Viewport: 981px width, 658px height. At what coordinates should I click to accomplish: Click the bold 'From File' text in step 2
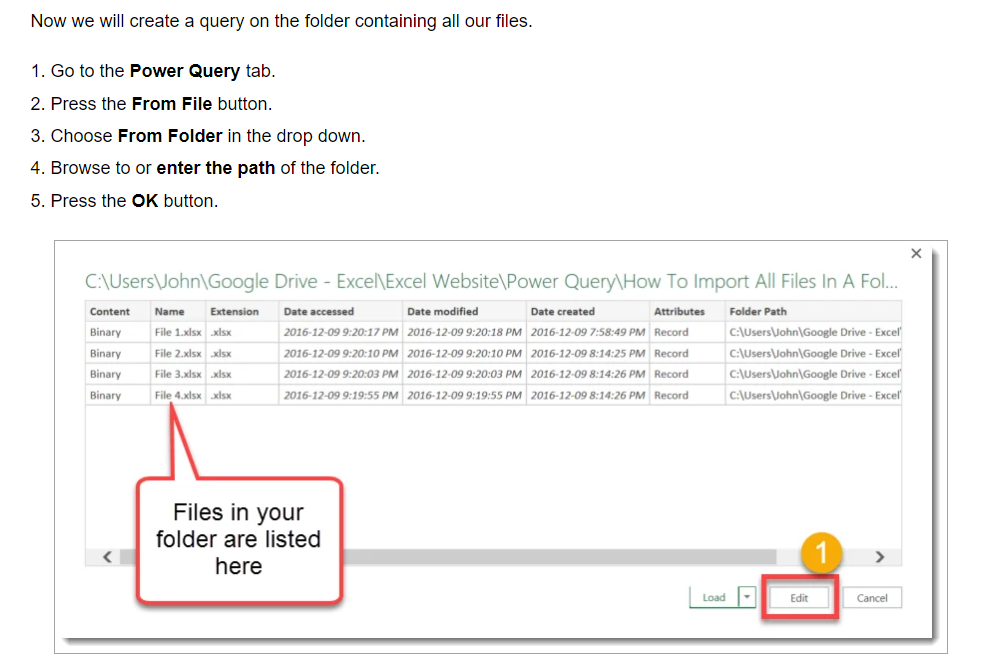[172, 104]
